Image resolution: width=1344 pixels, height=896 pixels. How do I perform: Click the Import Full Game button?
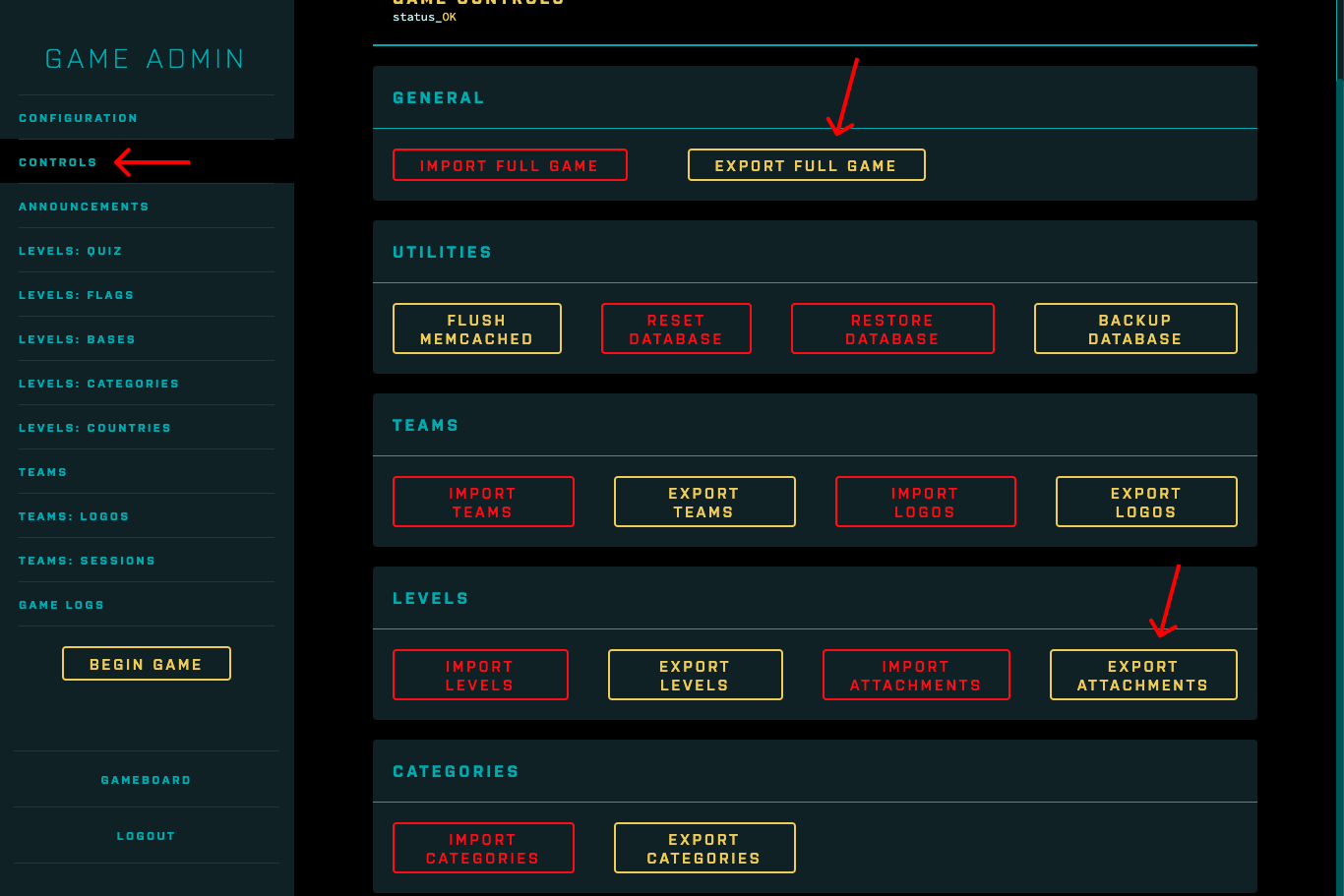[x=509, y=165]
